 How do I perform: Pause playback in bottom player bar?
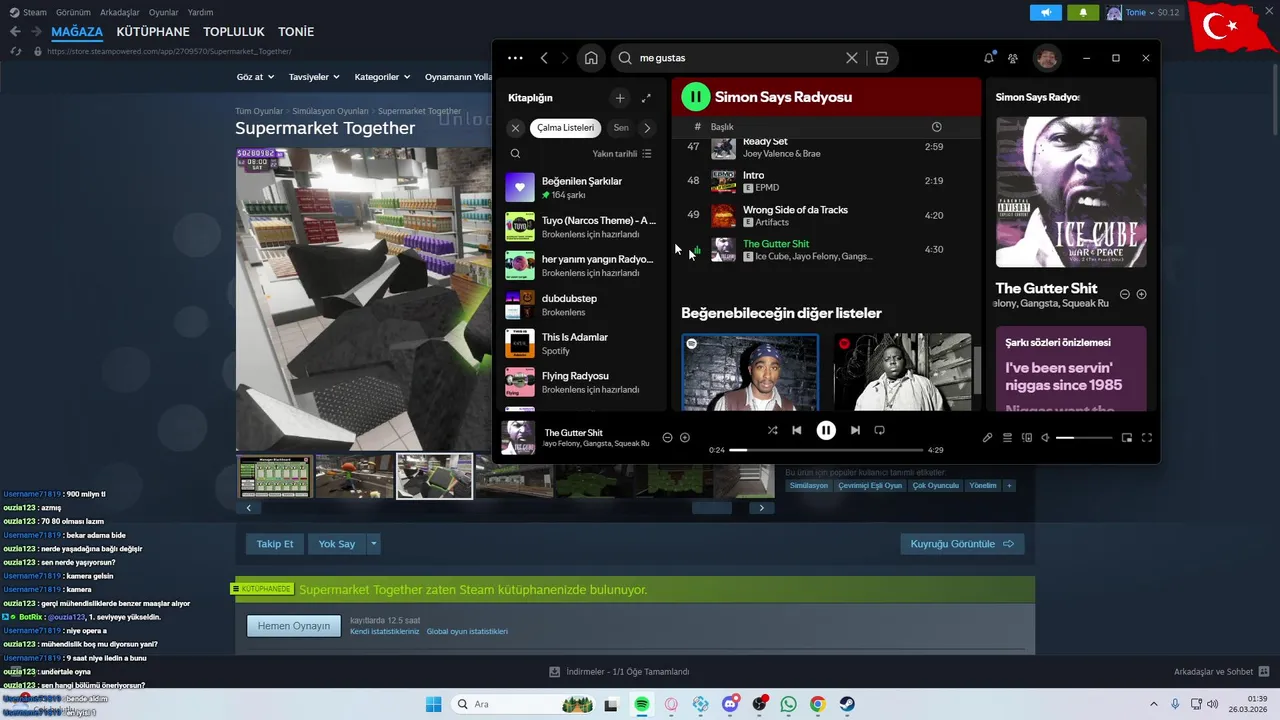coord(826,430)
